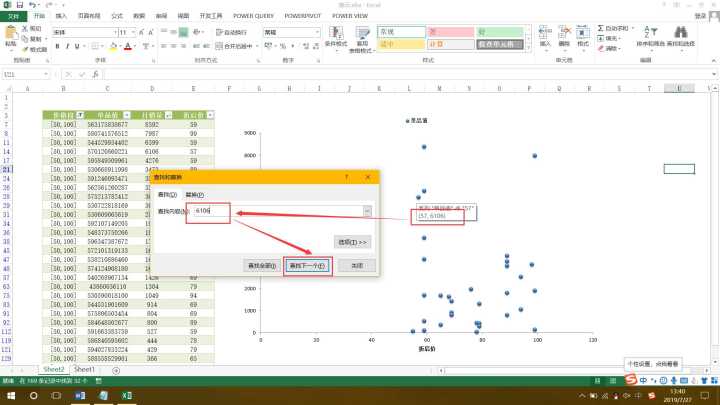Switch to the 替换 (Replace) tab in dialog
Viewport: 720px width, 405px height.
point(195,194)
